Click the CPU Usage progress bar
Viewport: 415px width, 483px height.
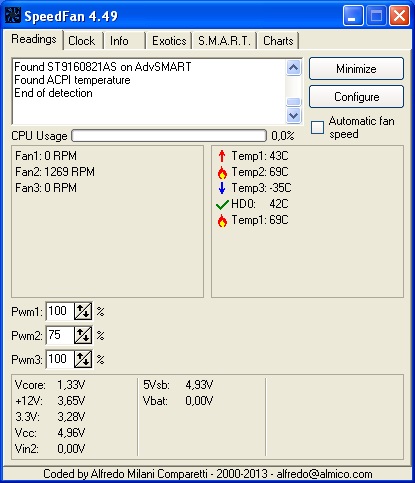pyautogui.click(x=169, y=136)
